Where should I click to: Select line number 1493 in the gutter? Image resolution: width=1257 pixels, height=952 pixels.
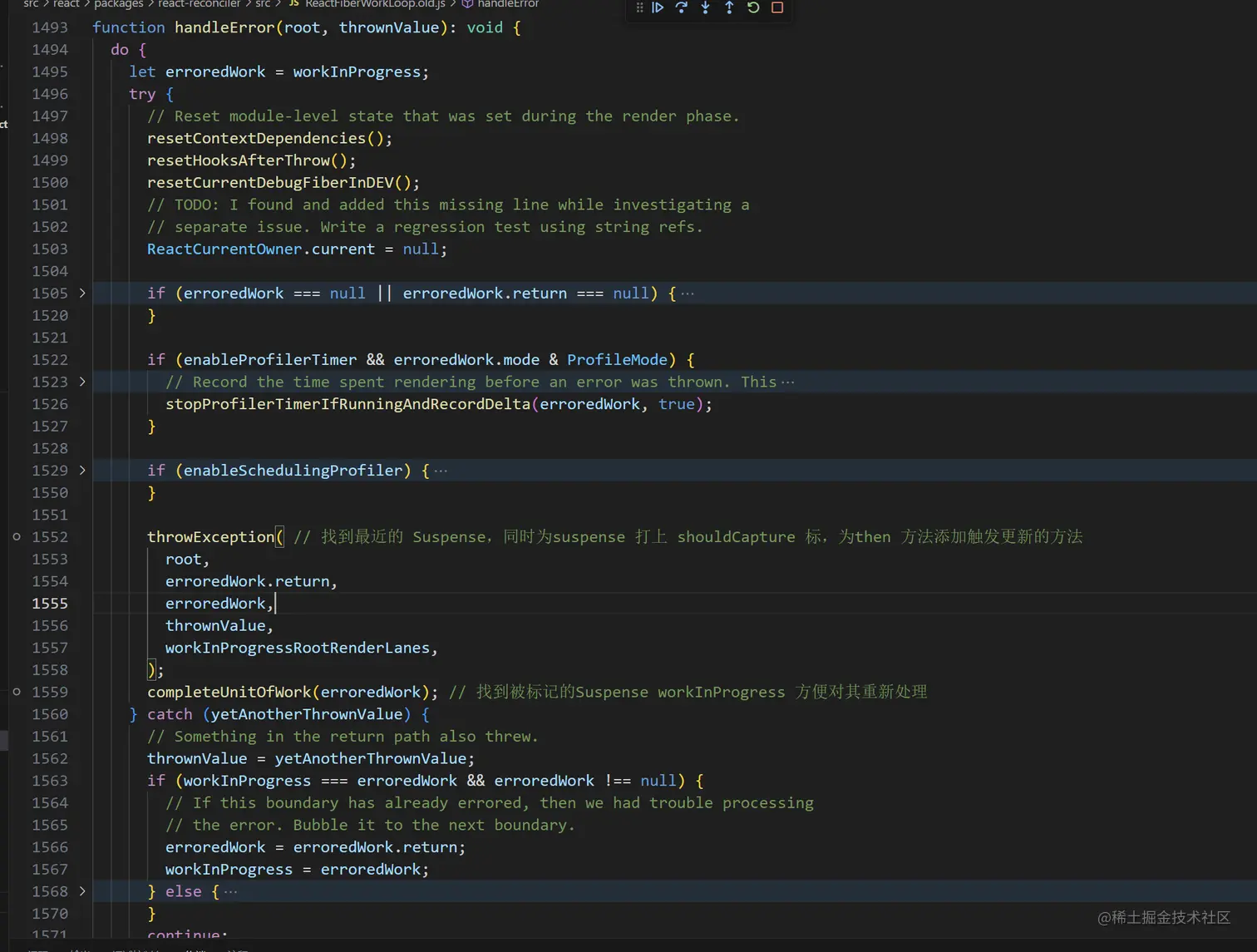click(x=50, y=27)
